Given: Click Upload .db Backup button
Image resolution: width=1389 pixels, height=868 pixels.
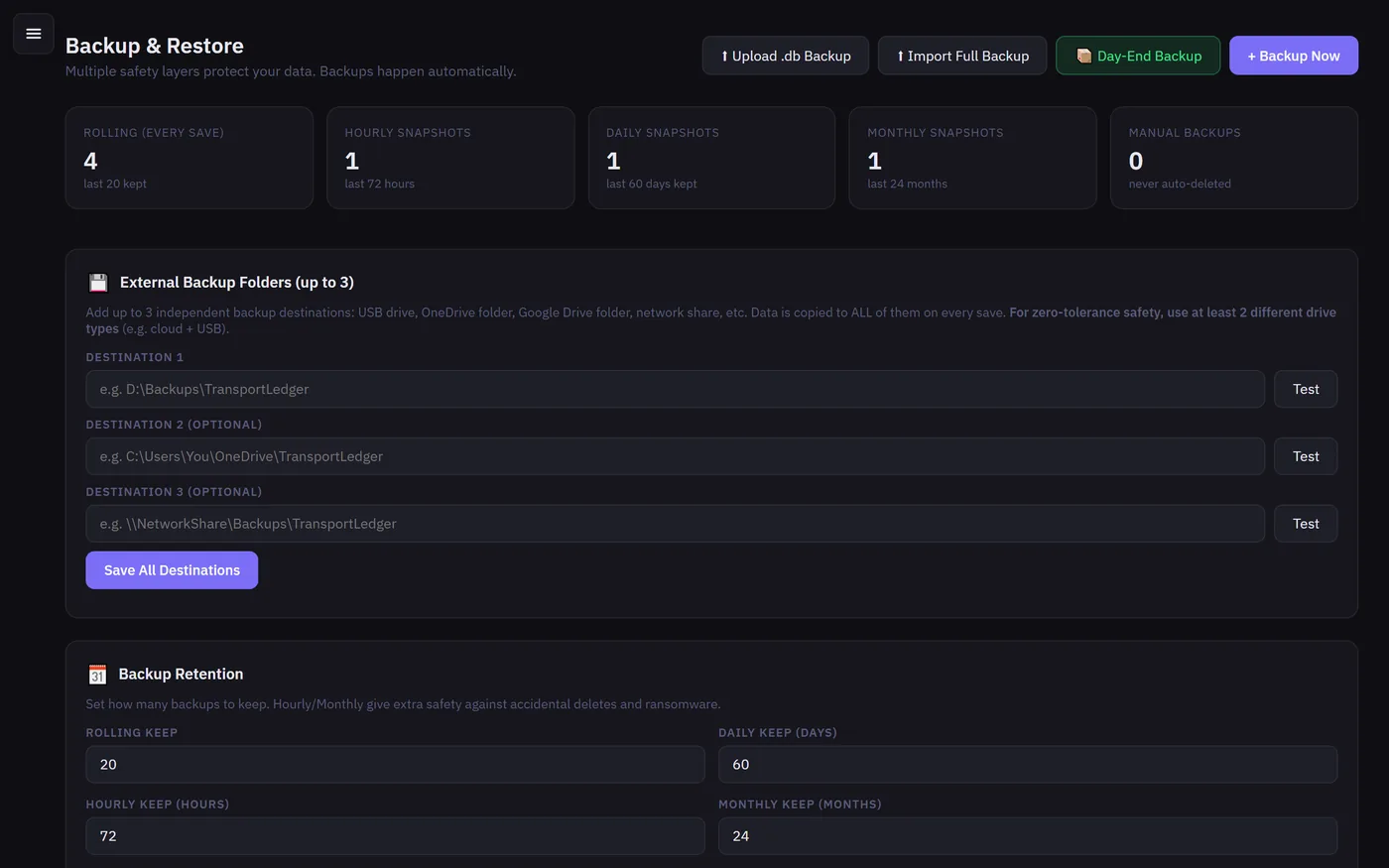Looking at the screenshot, I should 786,56.
